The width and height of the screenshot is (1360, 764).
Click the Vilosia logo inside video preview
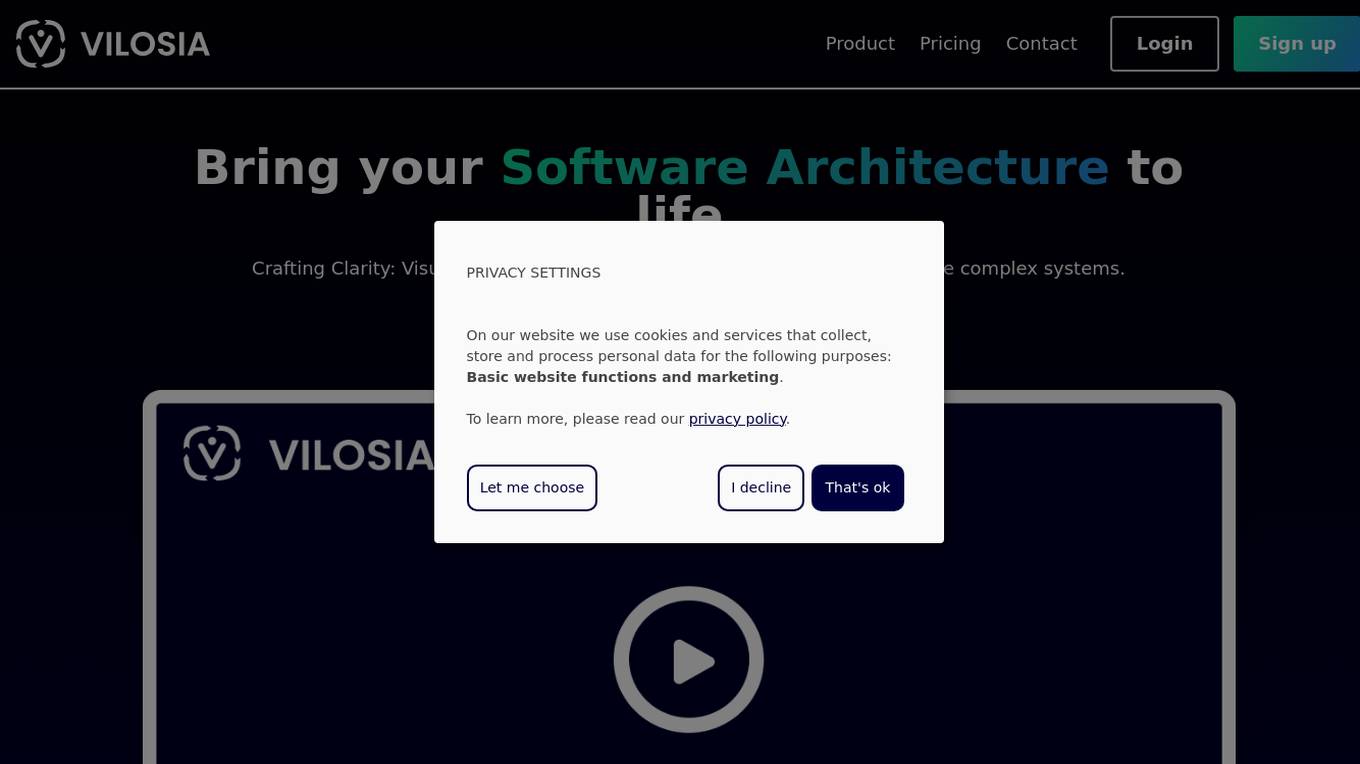tap(310, 454)
